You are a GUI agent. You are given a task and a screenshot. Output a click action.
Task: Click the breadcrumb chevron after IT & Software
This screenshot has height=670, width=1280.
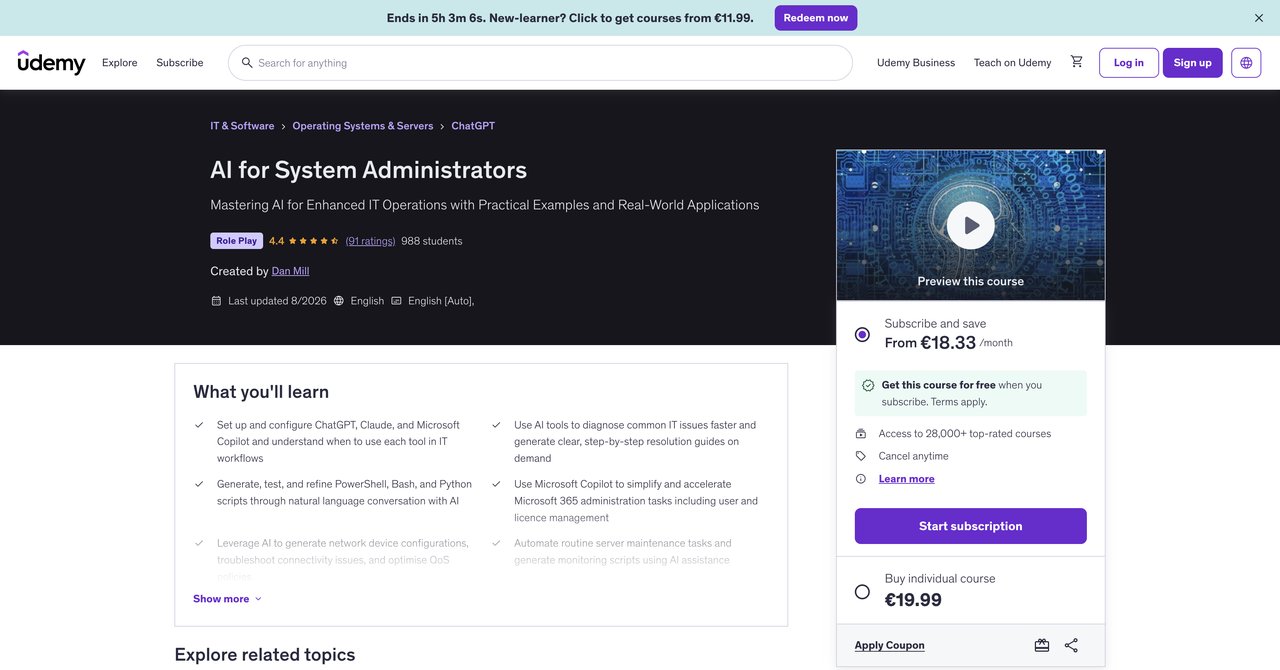pyautogui.click(x=283, y=126)
